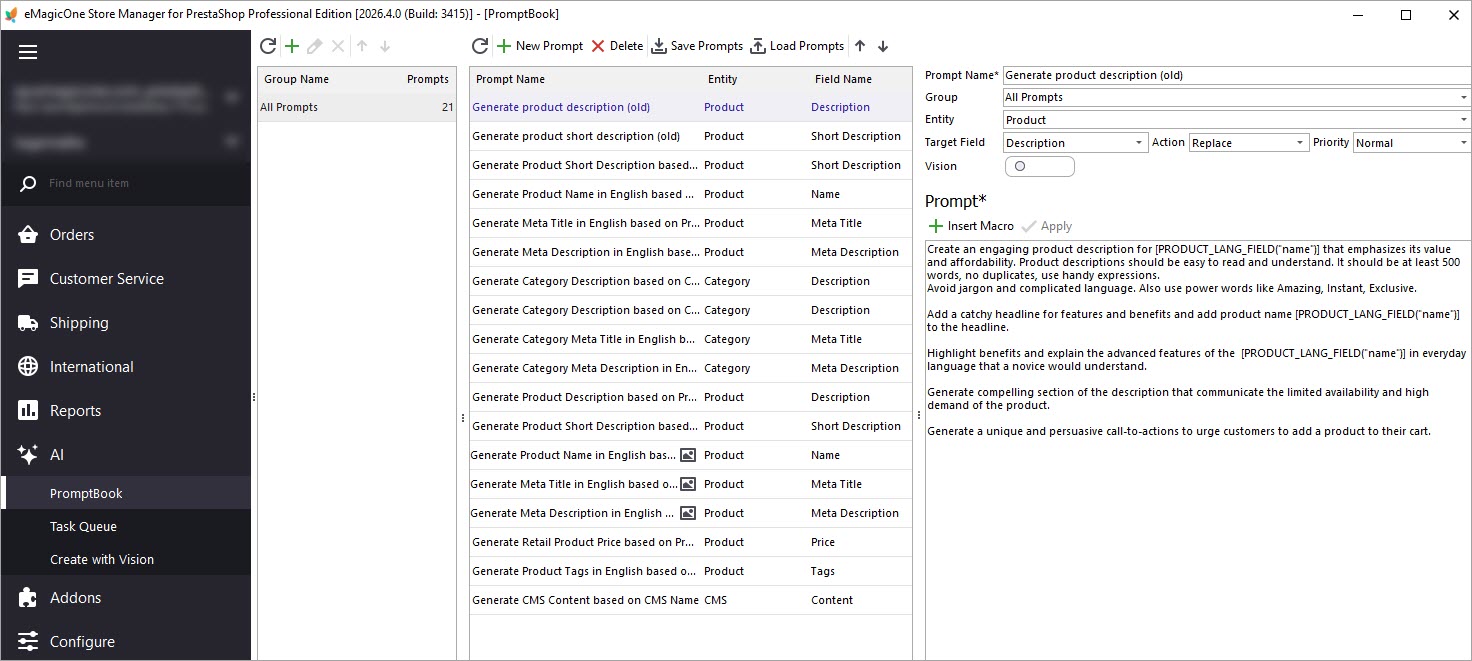The height and width of the screenshot is (661, 1472).
Task: Delete the selected prompt group
Action: tap(338, 46)
